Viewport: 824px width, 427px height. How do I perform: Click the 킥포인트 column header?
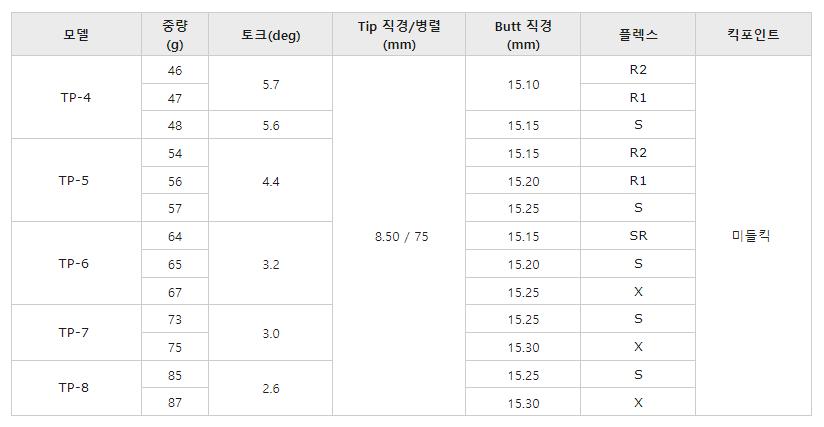click(x=753, y=35)
